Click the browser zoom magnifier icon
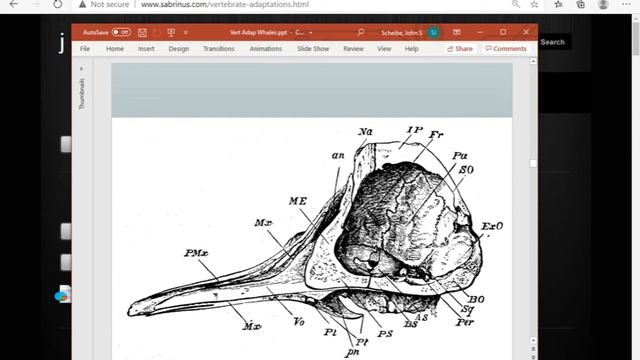Image resolution: width=640 pixels, height=360 pixels. [x=516, y=4]
